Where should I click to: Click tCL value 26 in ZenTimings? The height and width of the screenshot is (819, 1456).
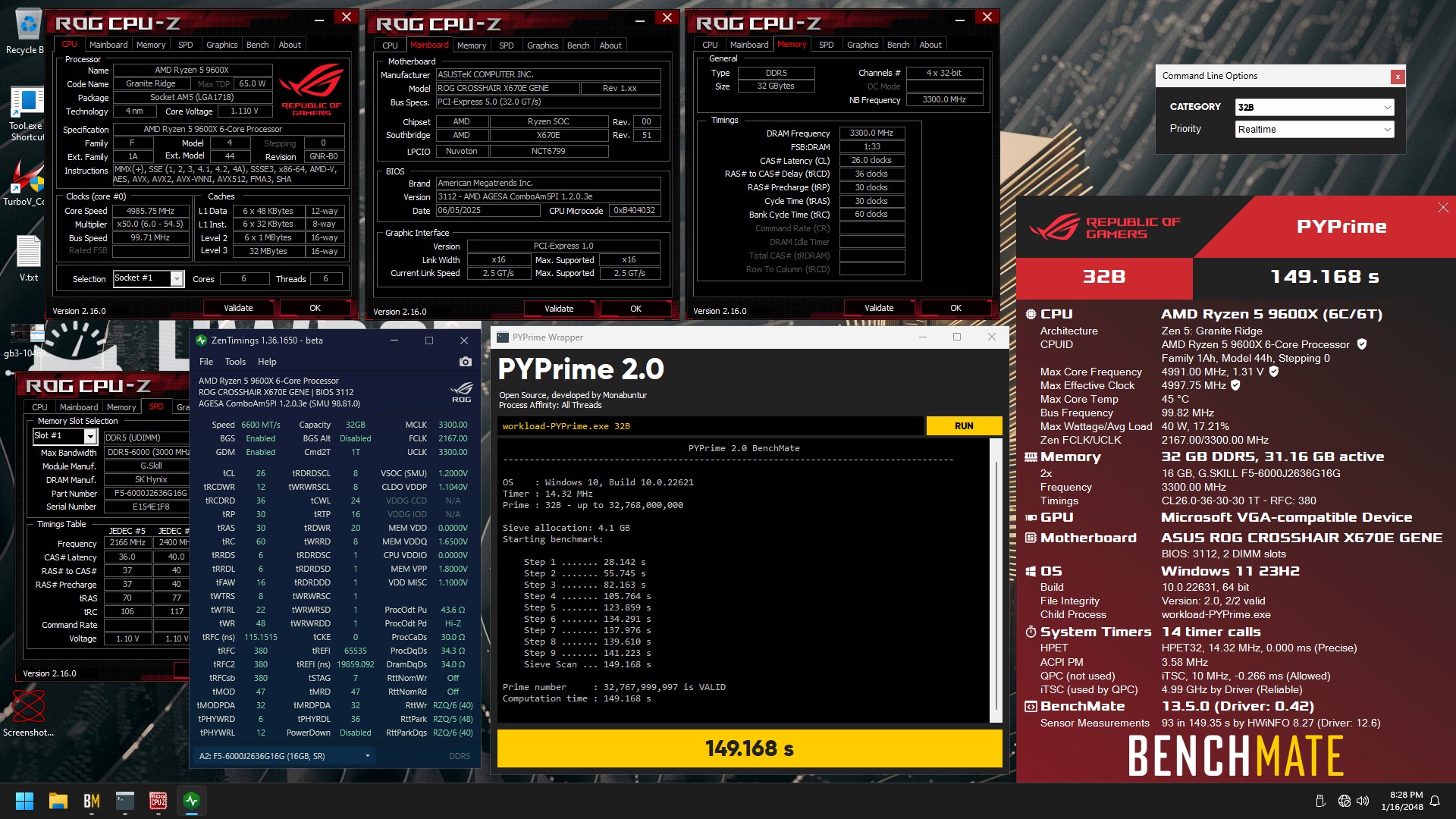coord(261,473)
